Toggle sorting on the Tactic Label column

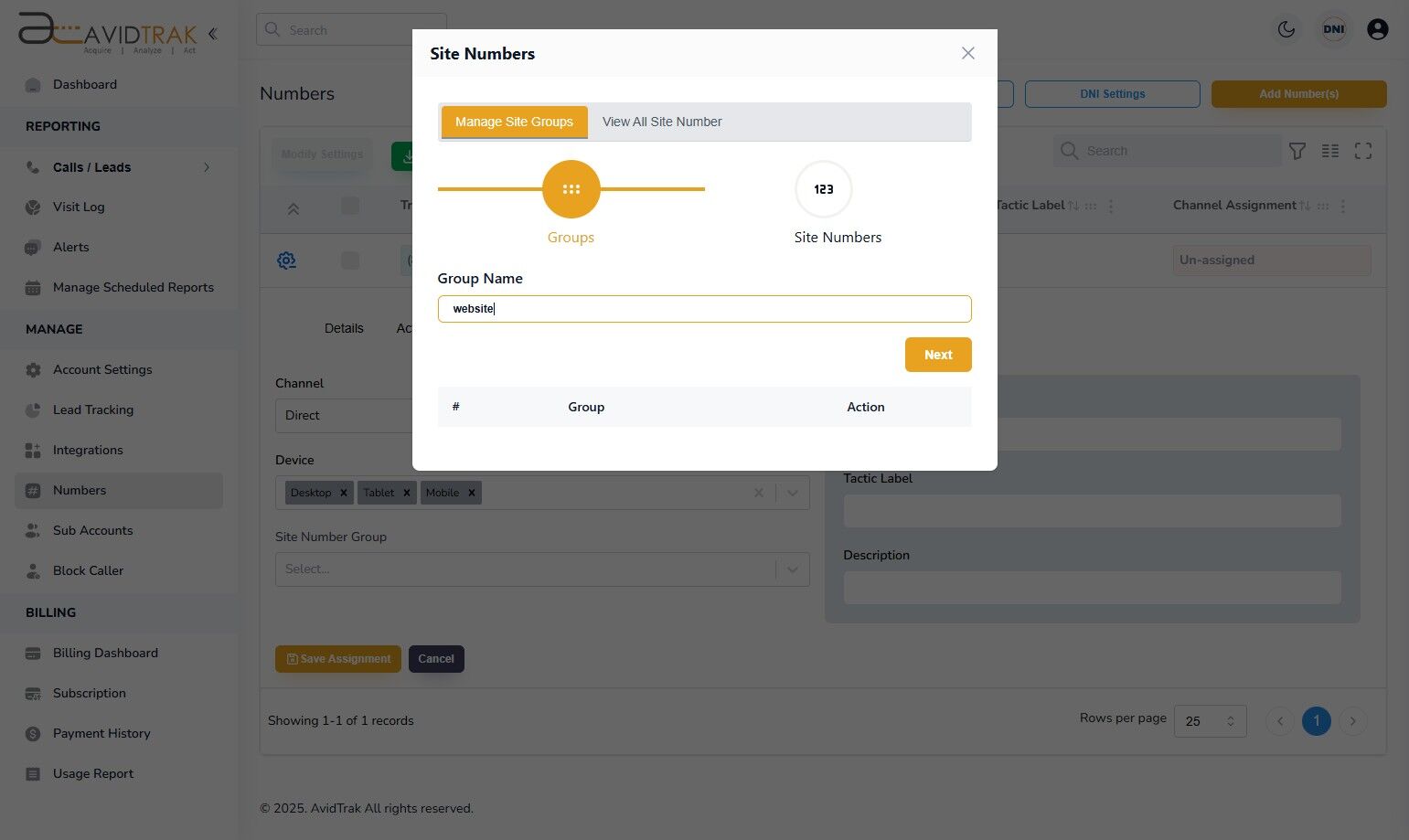[1072, 205]
